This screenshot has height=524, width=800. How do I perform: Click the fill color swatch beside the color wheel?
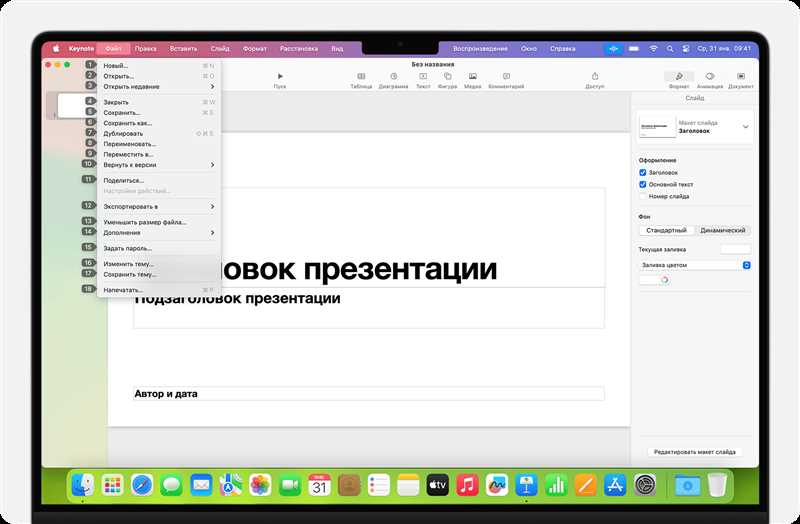[x=648, y=280]
